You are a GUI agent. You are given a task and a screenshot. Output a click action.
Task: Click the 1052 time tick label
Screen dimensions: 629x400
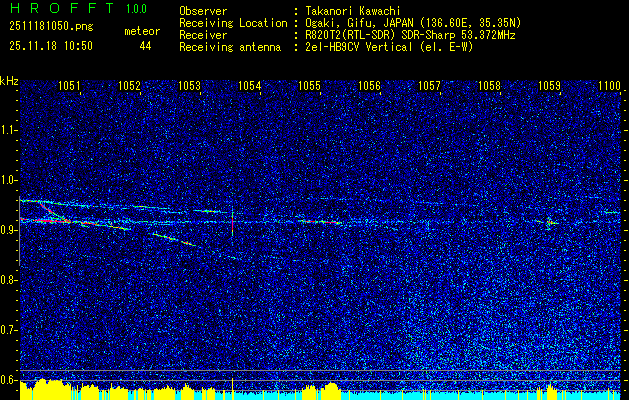tap(130, 85)
